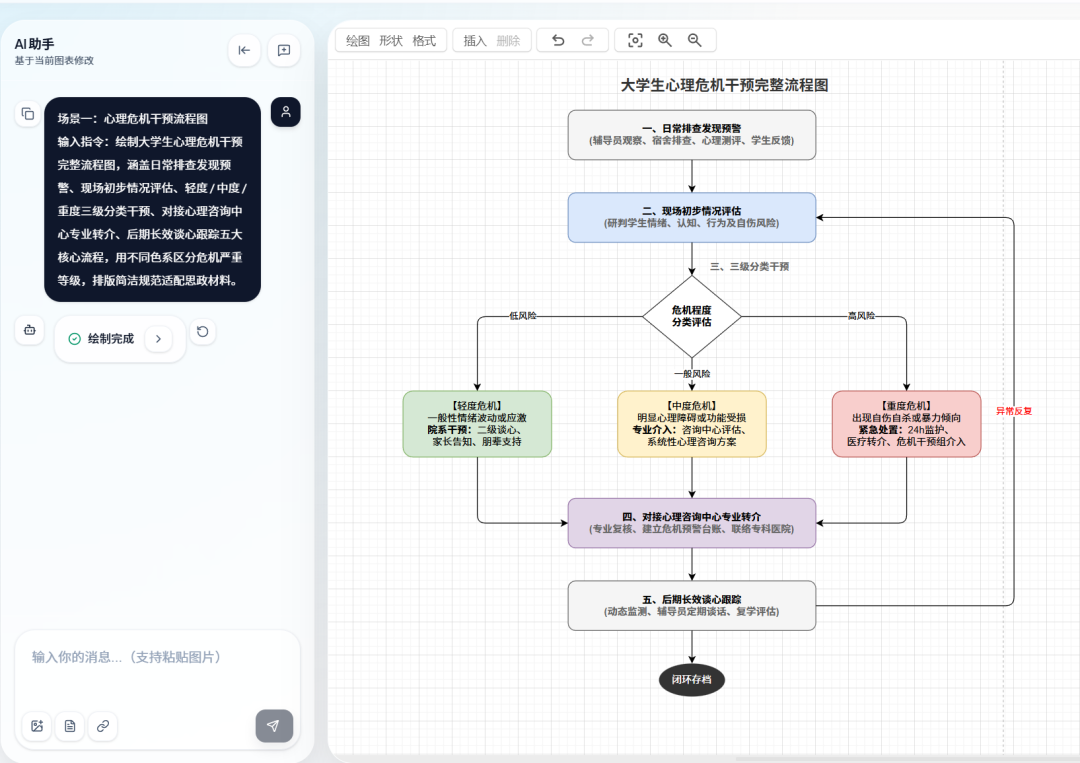Open the 形状 menu
1080x763 pixels.
391,41
